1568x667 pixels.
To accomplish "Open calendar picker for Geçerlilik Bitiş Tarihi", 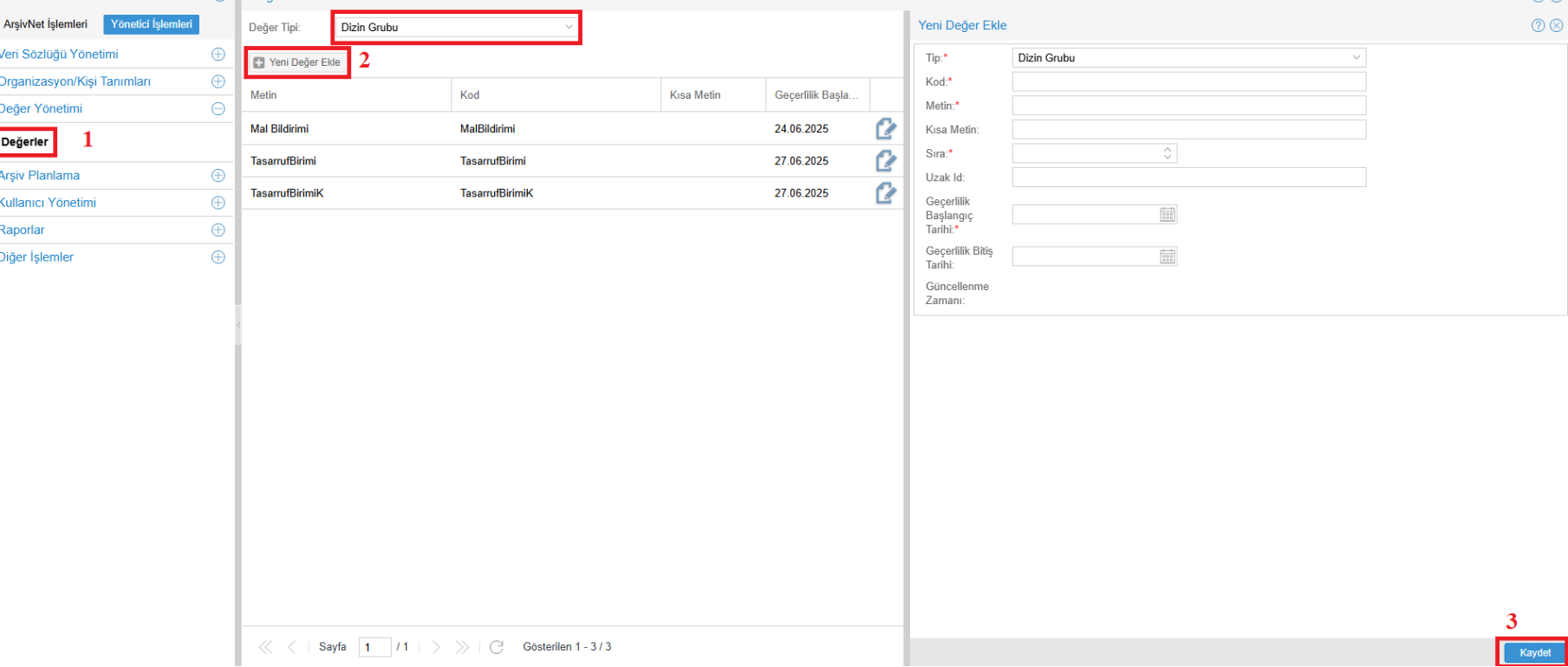I will (1168, 256).
